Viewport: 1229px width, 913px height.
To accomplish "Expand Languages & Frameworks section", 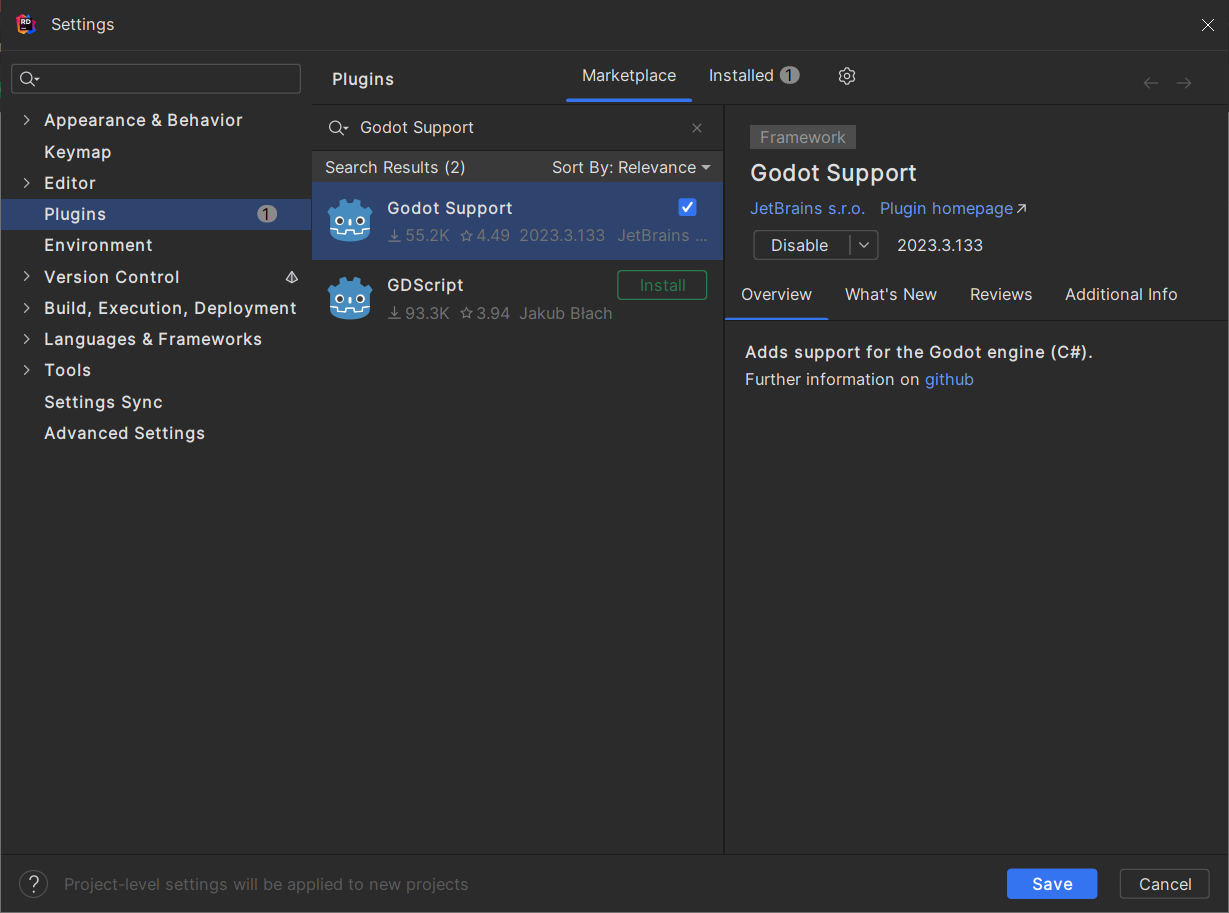I will click(27, 339).
